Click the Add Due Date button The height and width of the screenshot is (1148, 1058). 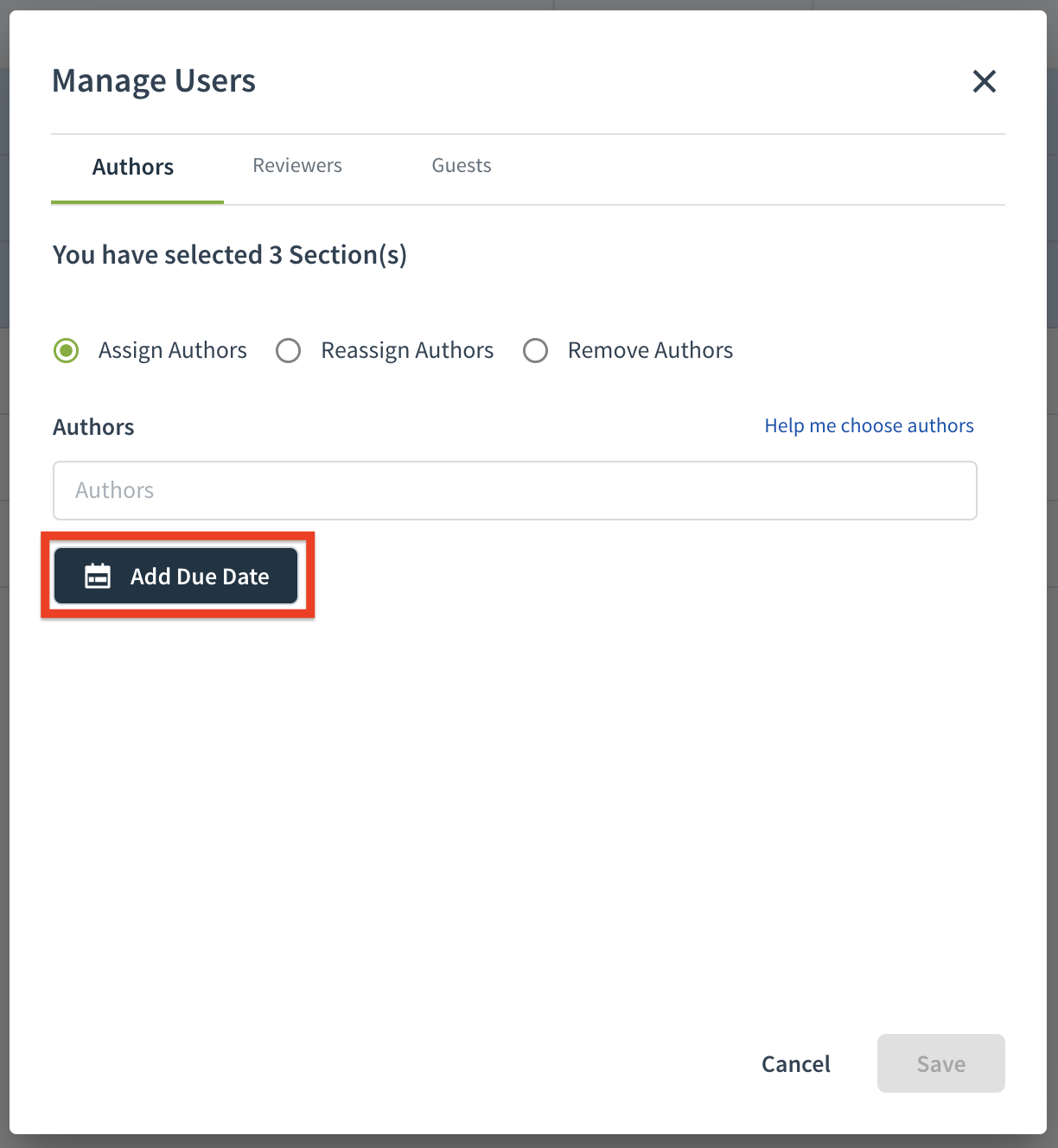[176, 576]
